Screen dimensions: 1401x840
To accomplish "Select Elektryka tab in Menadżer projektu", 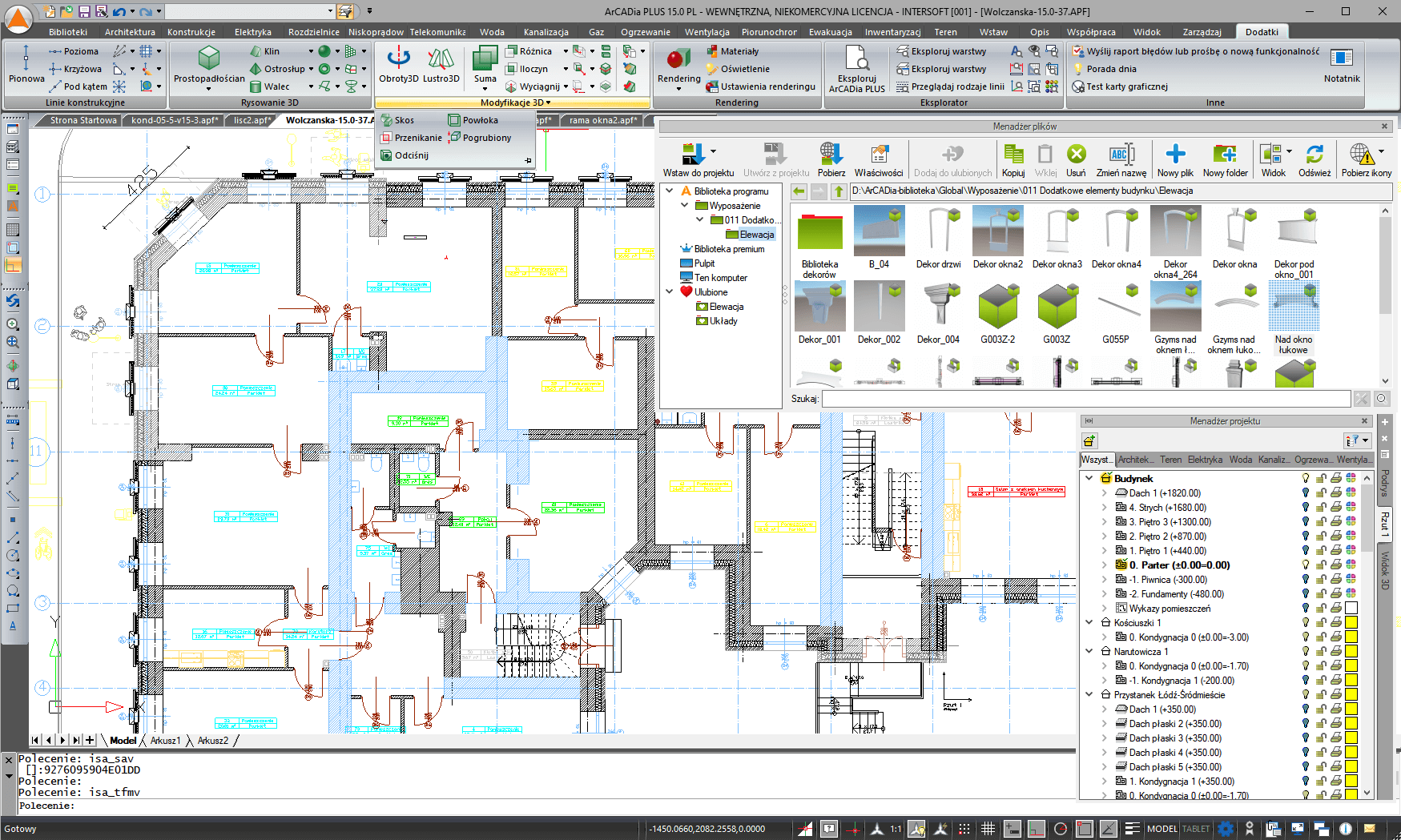I will 1205,460.
